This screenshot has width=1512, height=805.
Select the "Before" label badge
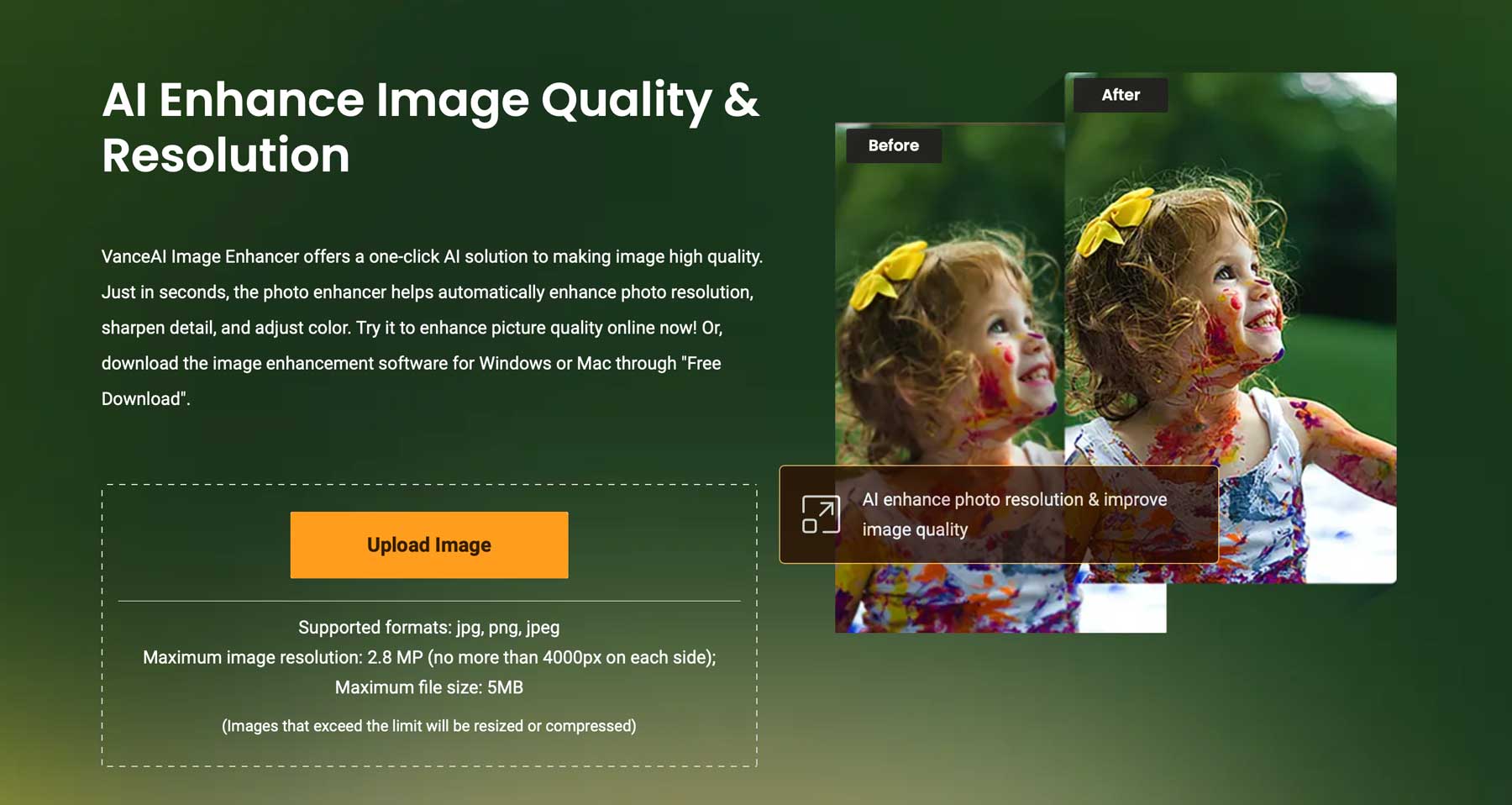pyautogui.click(x=893, y=145)
